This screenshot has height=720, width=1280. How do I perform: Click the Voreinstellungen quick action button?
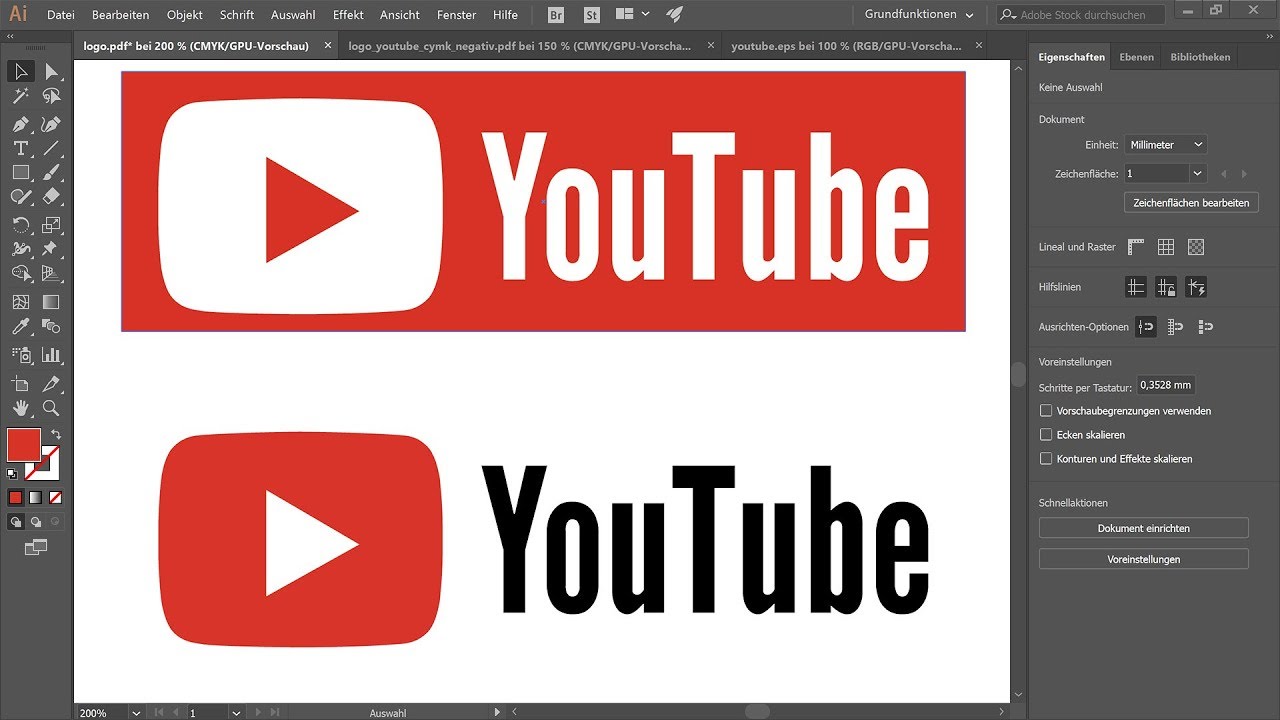click(x=1144, y=559)
